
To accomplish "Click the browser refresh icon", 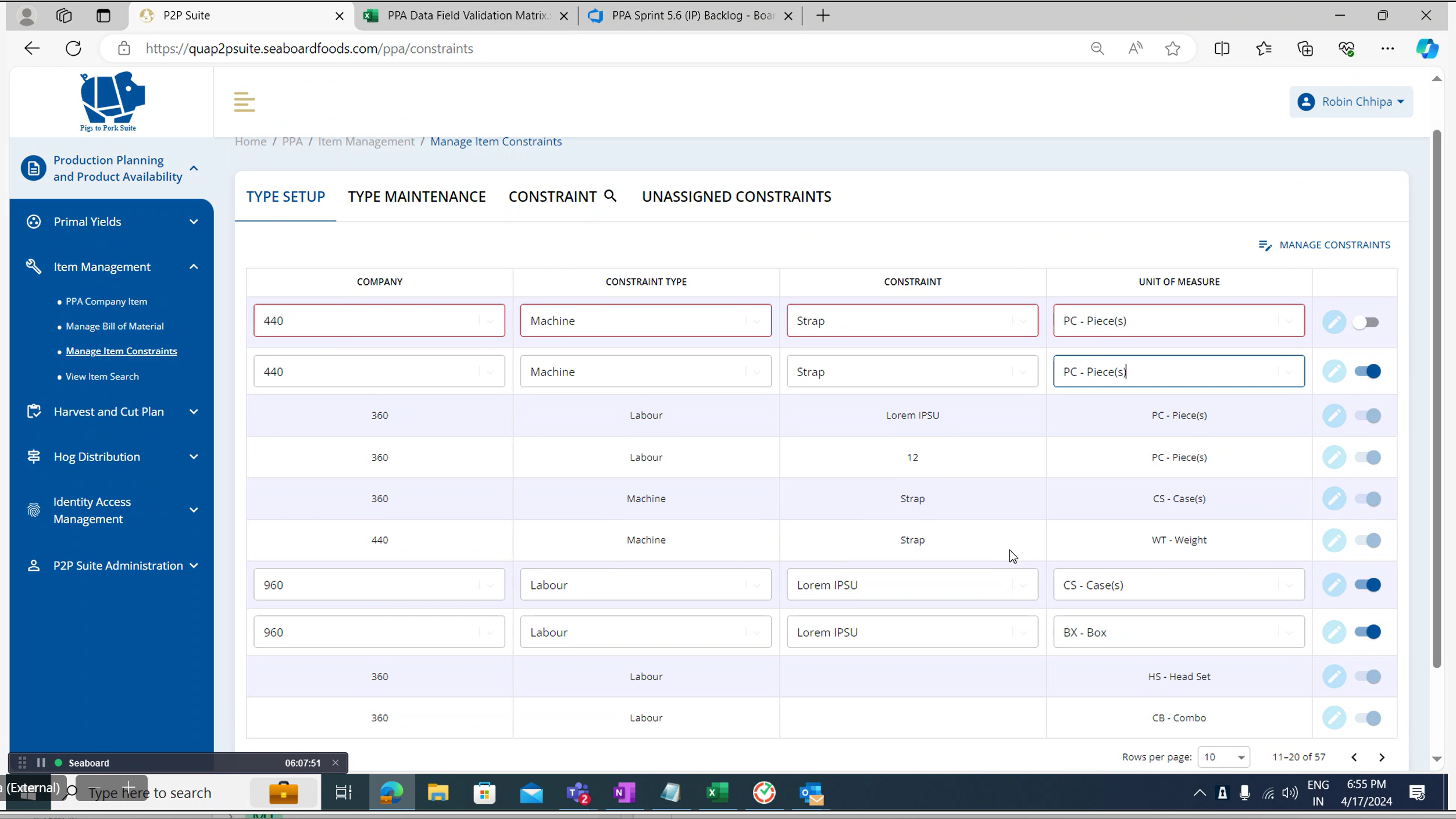I will click(73, 48).
